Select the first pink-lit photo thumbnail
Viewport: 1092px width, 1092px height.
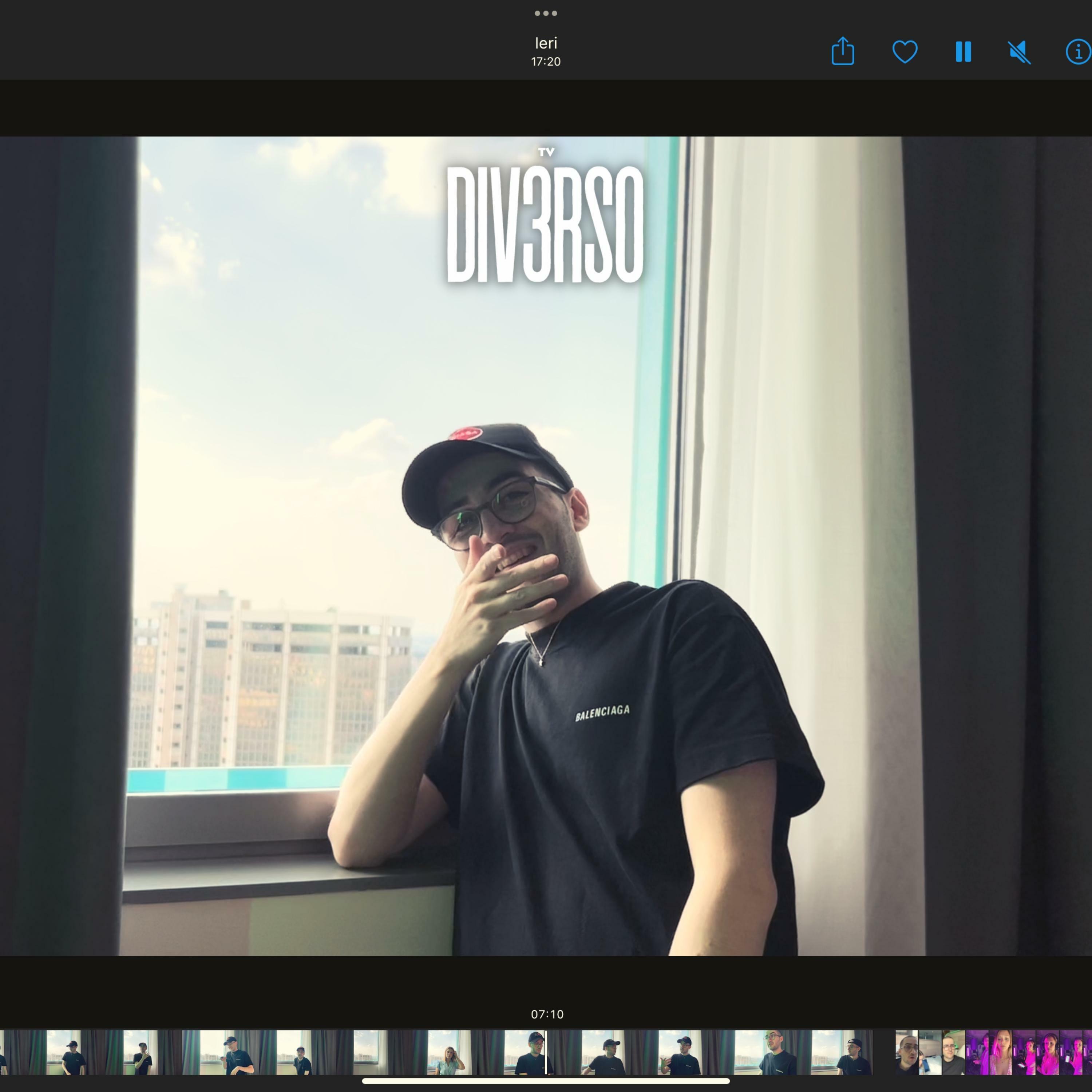[x=977, y=1052]
